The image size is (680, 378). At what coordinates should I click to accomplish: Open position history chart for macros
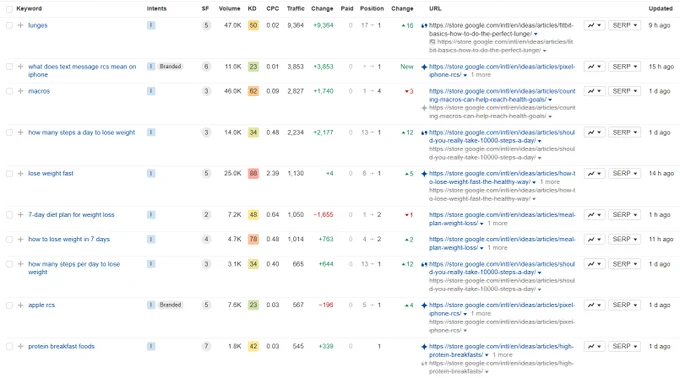pos(594,91)
